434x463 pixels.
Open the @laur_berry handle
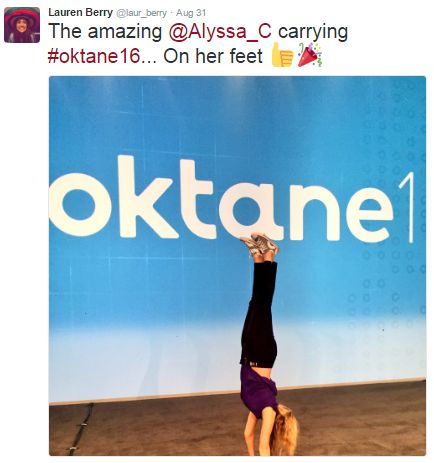(141, 13)
